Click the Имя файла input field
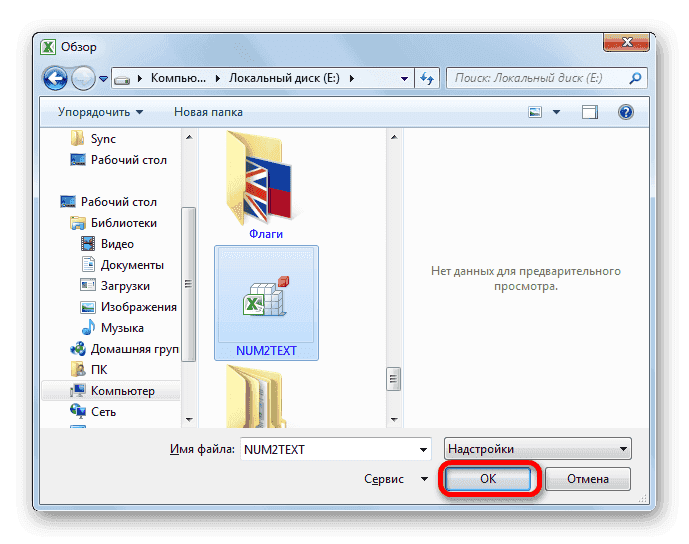This screenshot has width=689, height=544. [327, 449]
